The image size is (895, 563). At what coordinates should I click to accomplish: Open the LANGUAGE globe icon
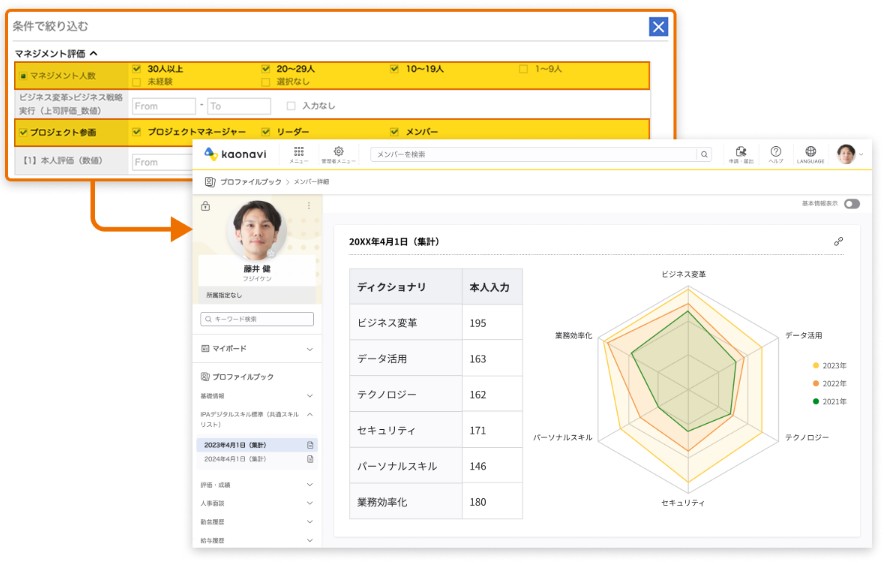(811, 151)
